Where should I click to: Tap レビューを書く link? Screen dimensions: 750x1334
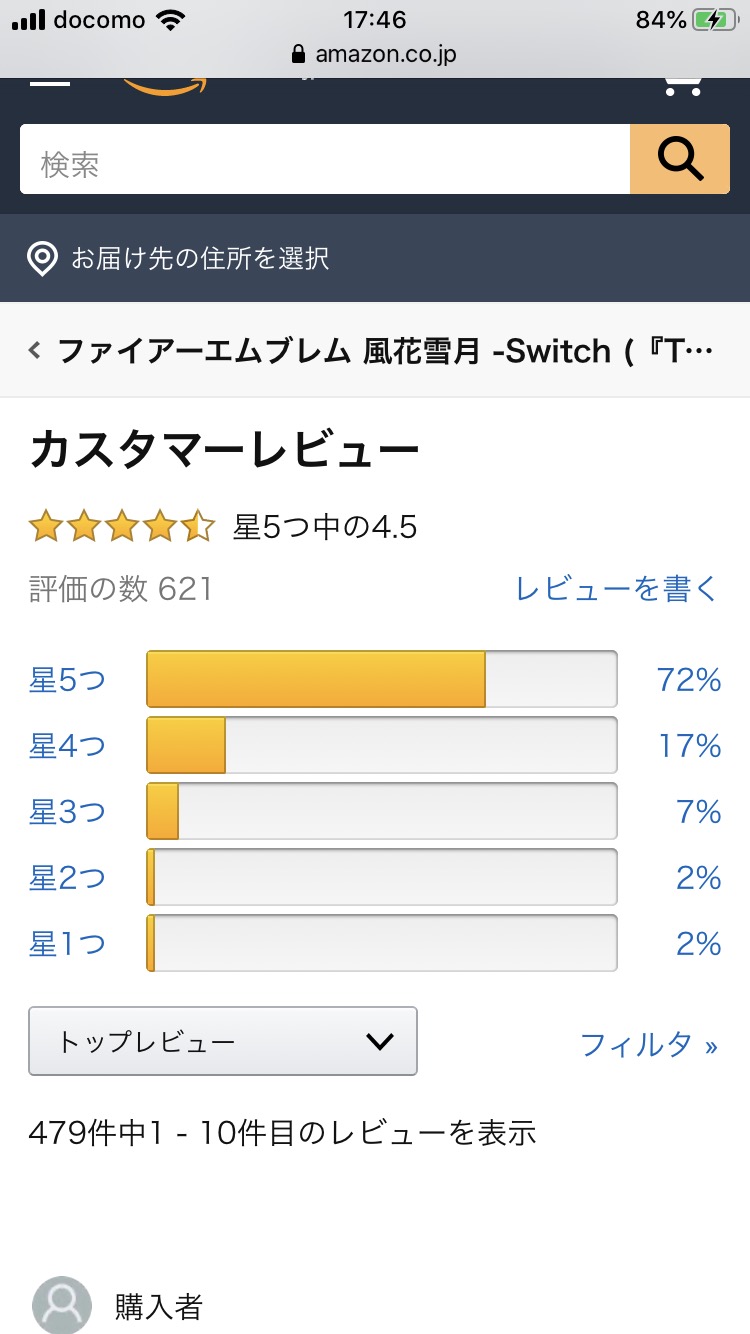click(616, 589)
